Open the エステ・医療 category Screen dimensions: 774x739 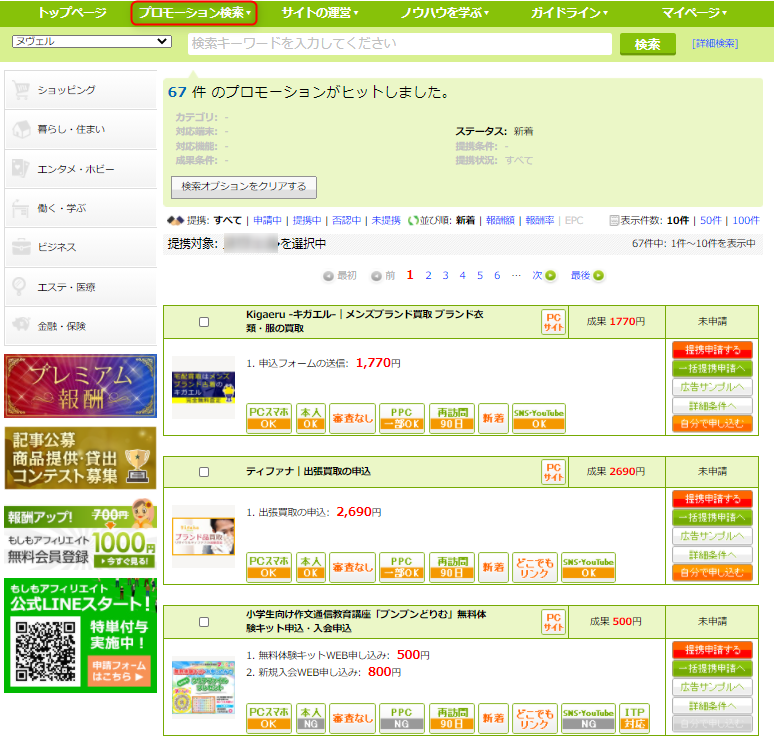[x=80, y=287]
